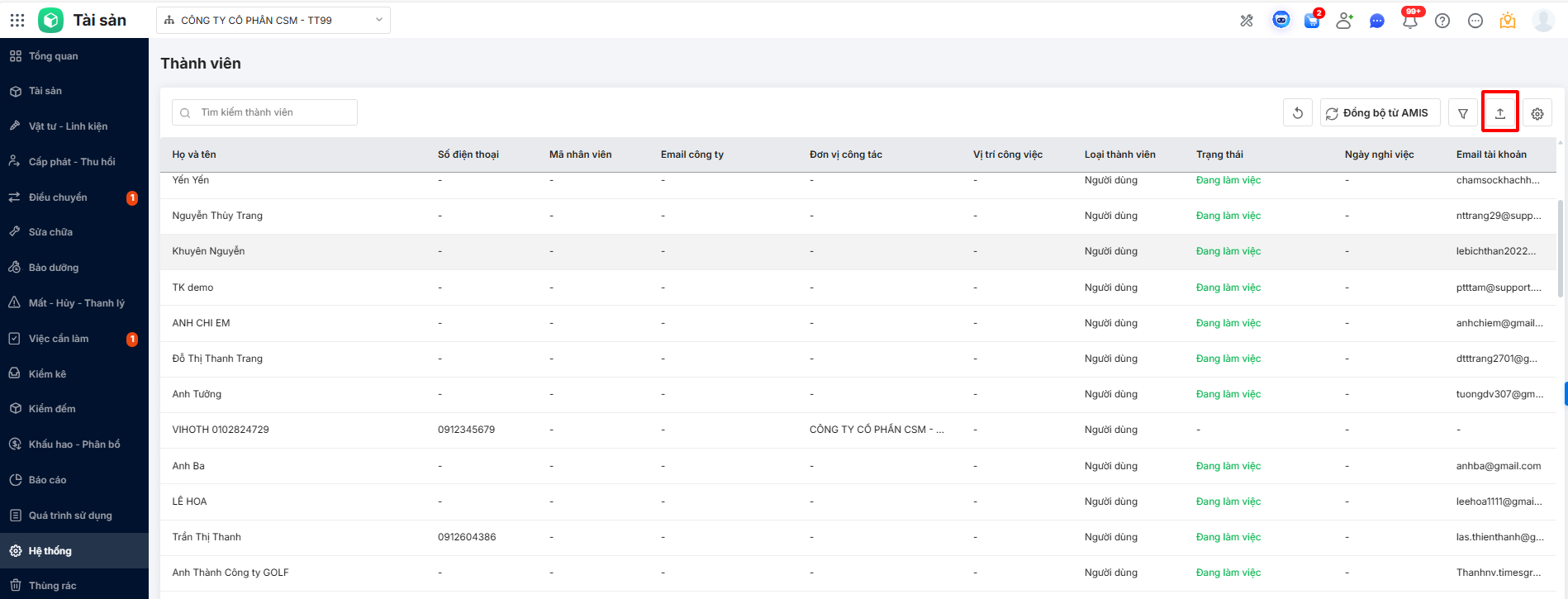Click the export members upload icon

click(1499, 113)
